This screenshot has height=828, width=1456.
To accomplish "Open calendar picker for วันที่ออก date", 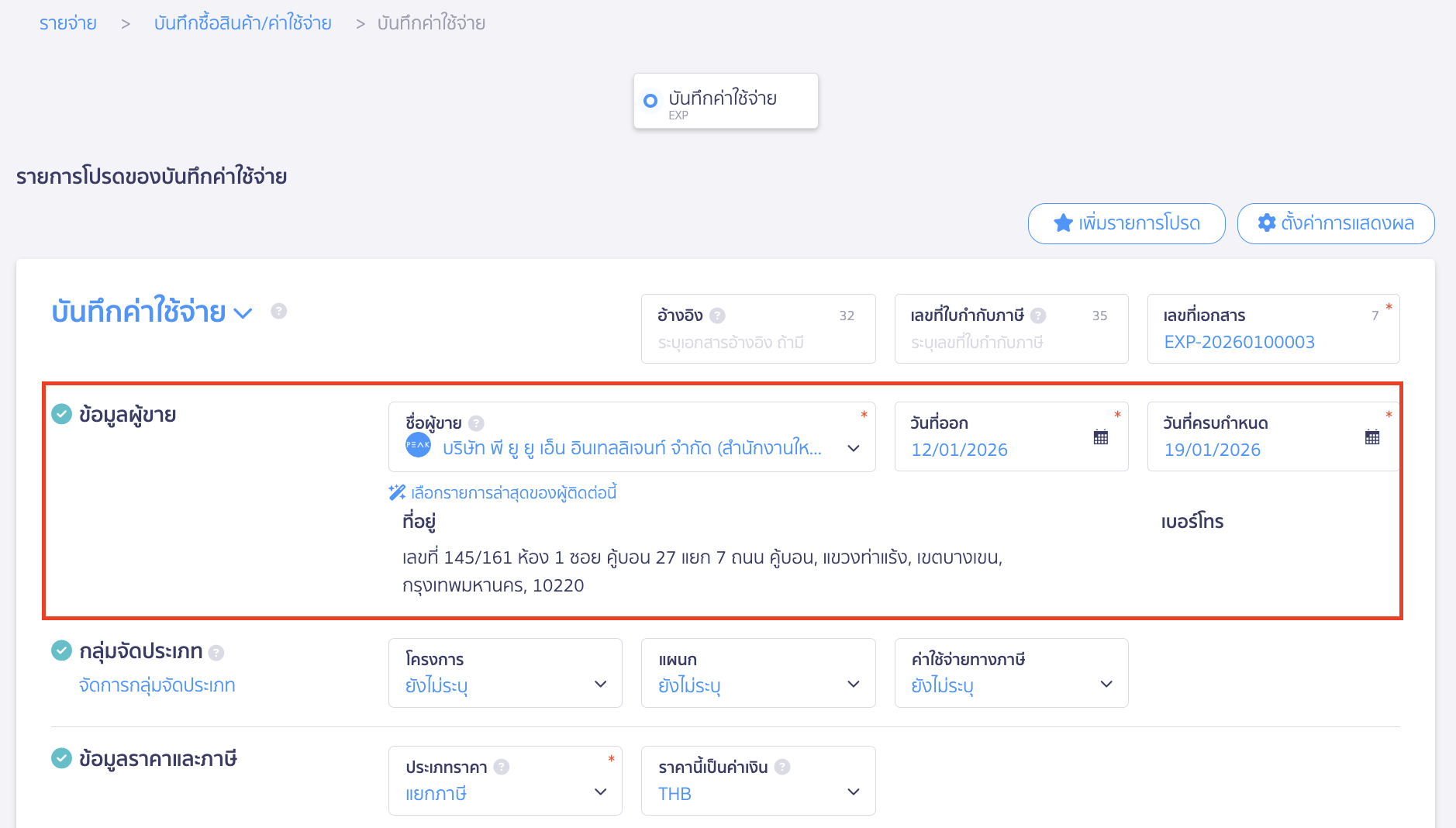I will click(1101, 436).
